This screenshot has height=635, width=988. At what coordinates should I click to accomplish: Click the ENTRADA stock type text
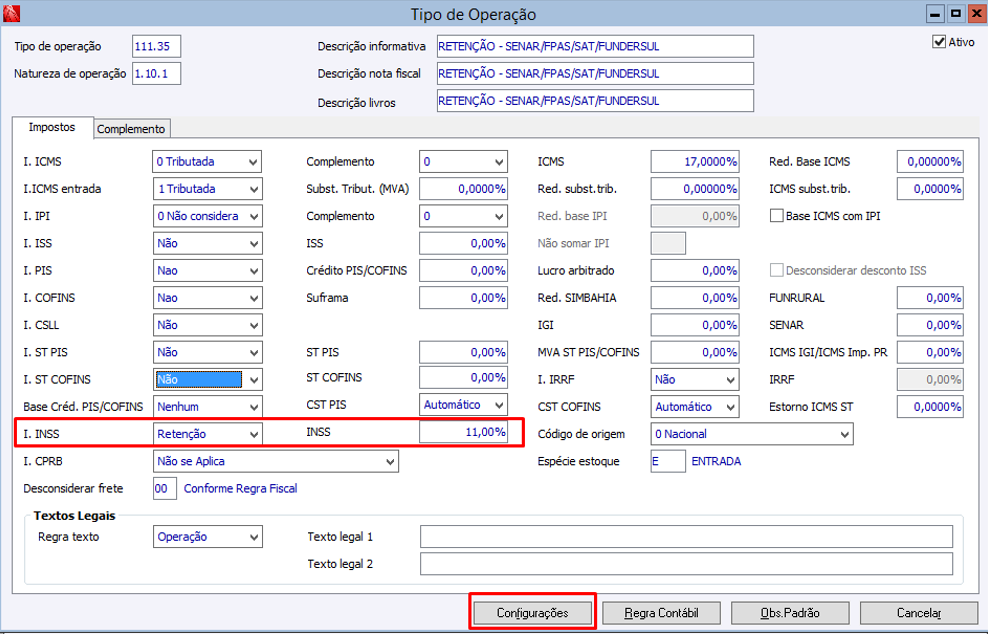pyautogui.click(x=716, y=461)
